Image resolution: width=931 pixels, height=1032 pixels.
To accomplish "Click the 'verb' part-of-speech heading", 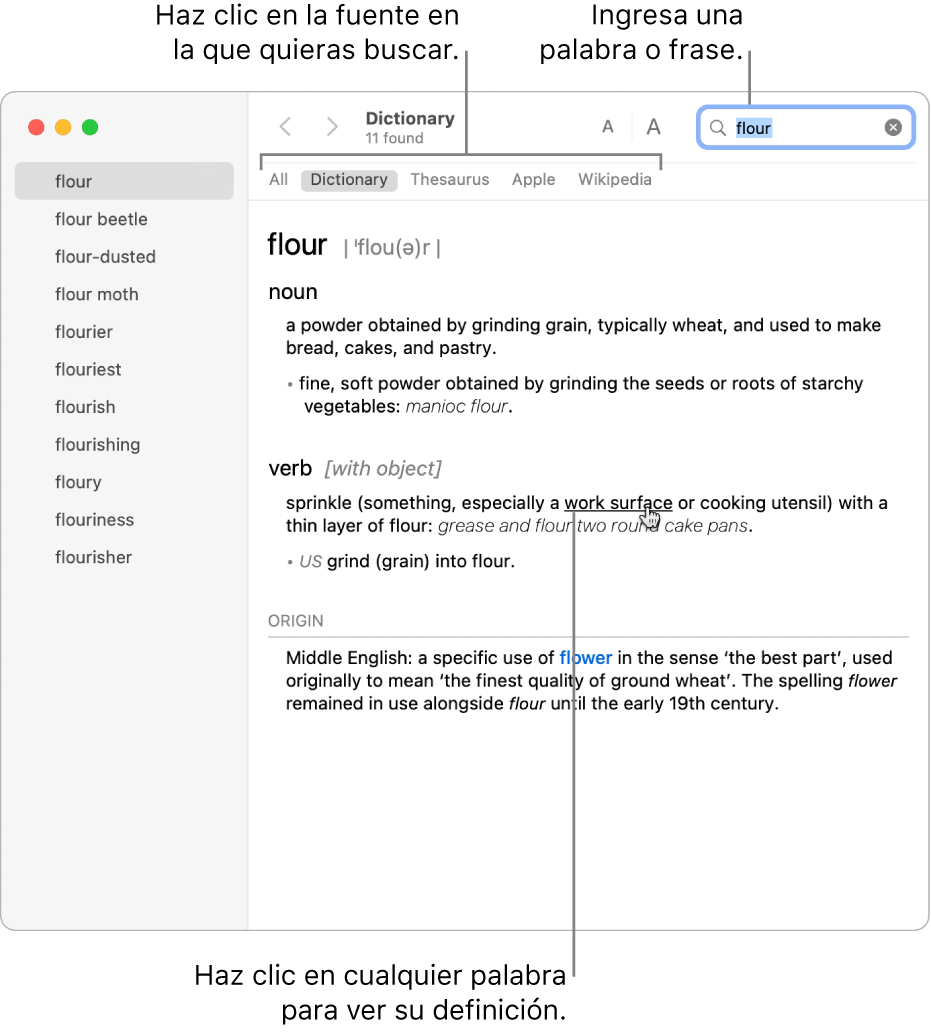I will [290, 468].
